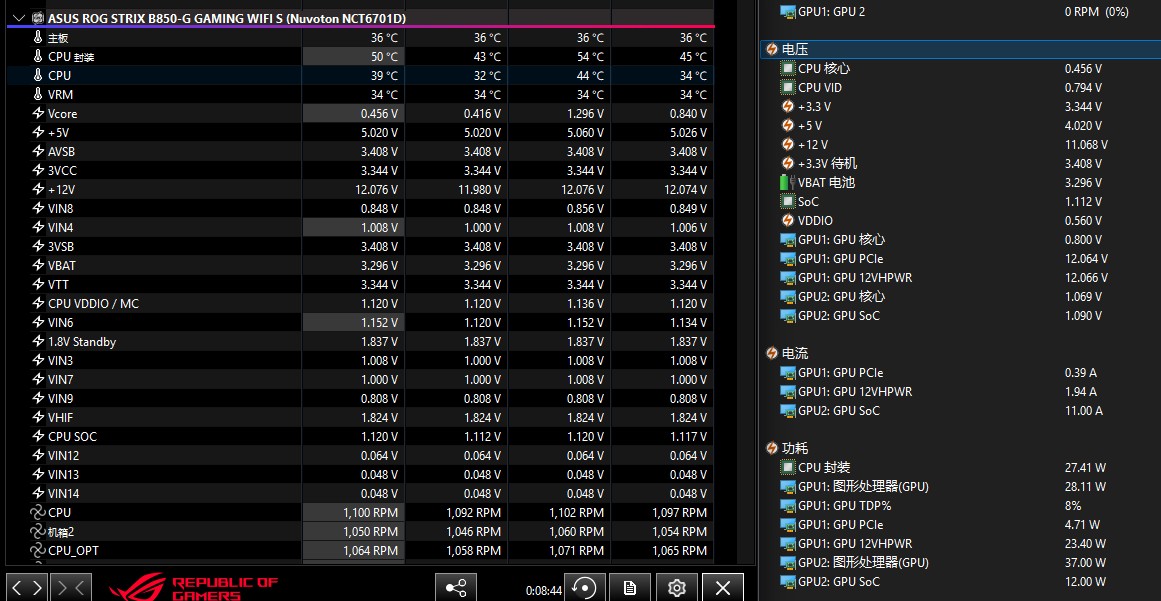Click the 0:08:44 elapsed time readout
This screenshot has height=601, width=1161.
pos(543,591)
